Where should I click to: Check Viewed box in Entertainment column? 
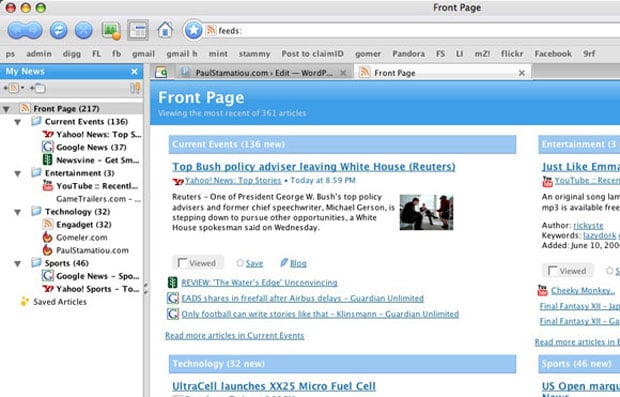pos(553,271)
